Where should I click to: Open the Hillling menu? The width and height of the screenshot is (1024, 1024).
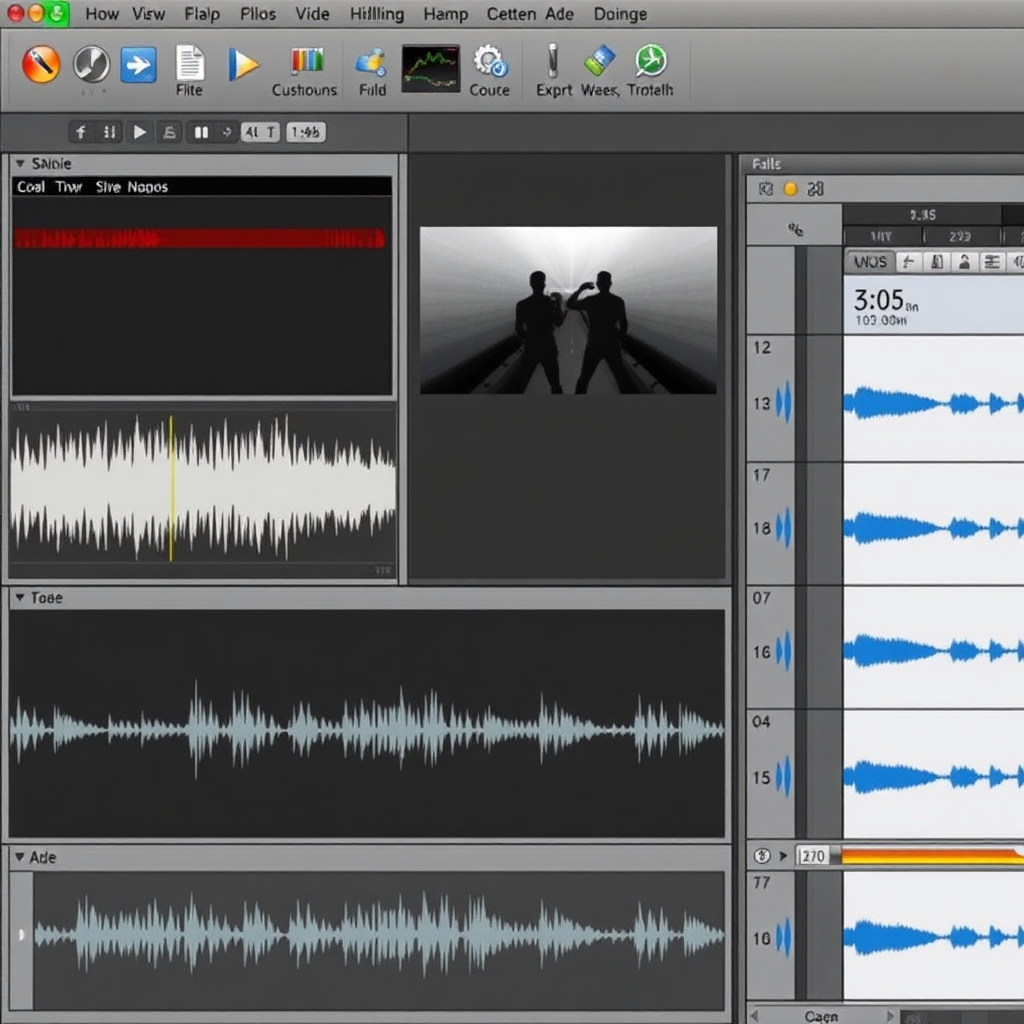click(x=377, y=14)
